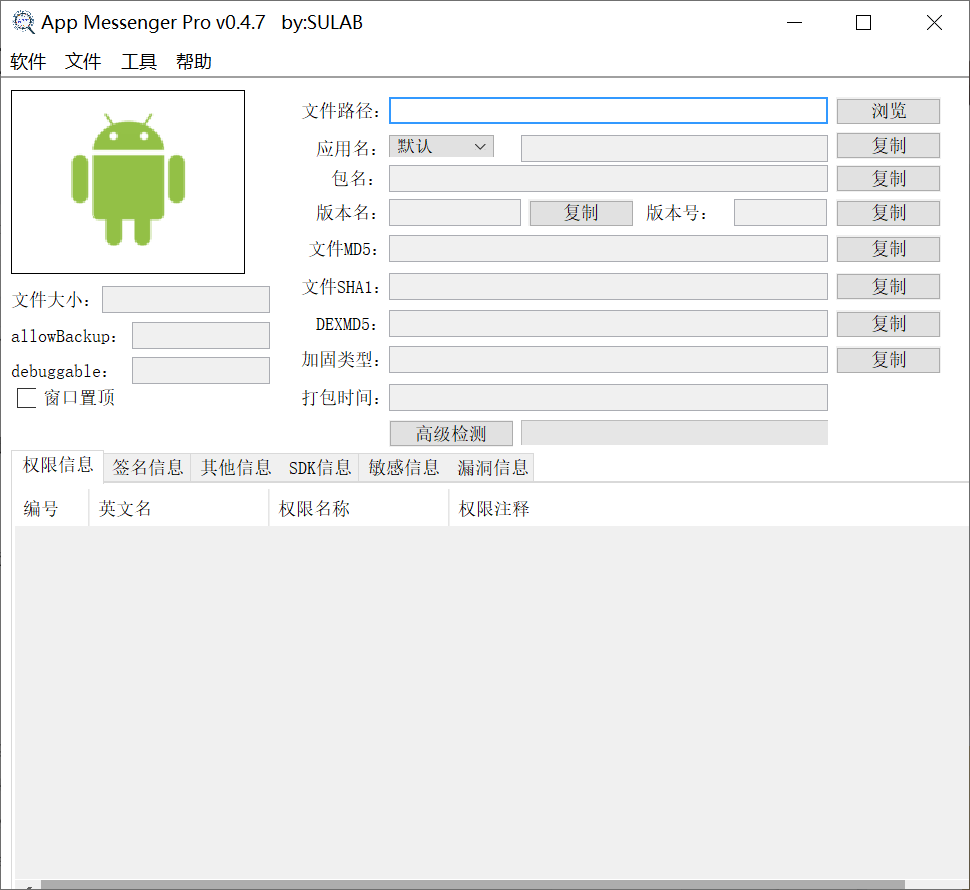Click the 文件路径 file path input field
The image size is (970, 890).
[x=608, y=110]
